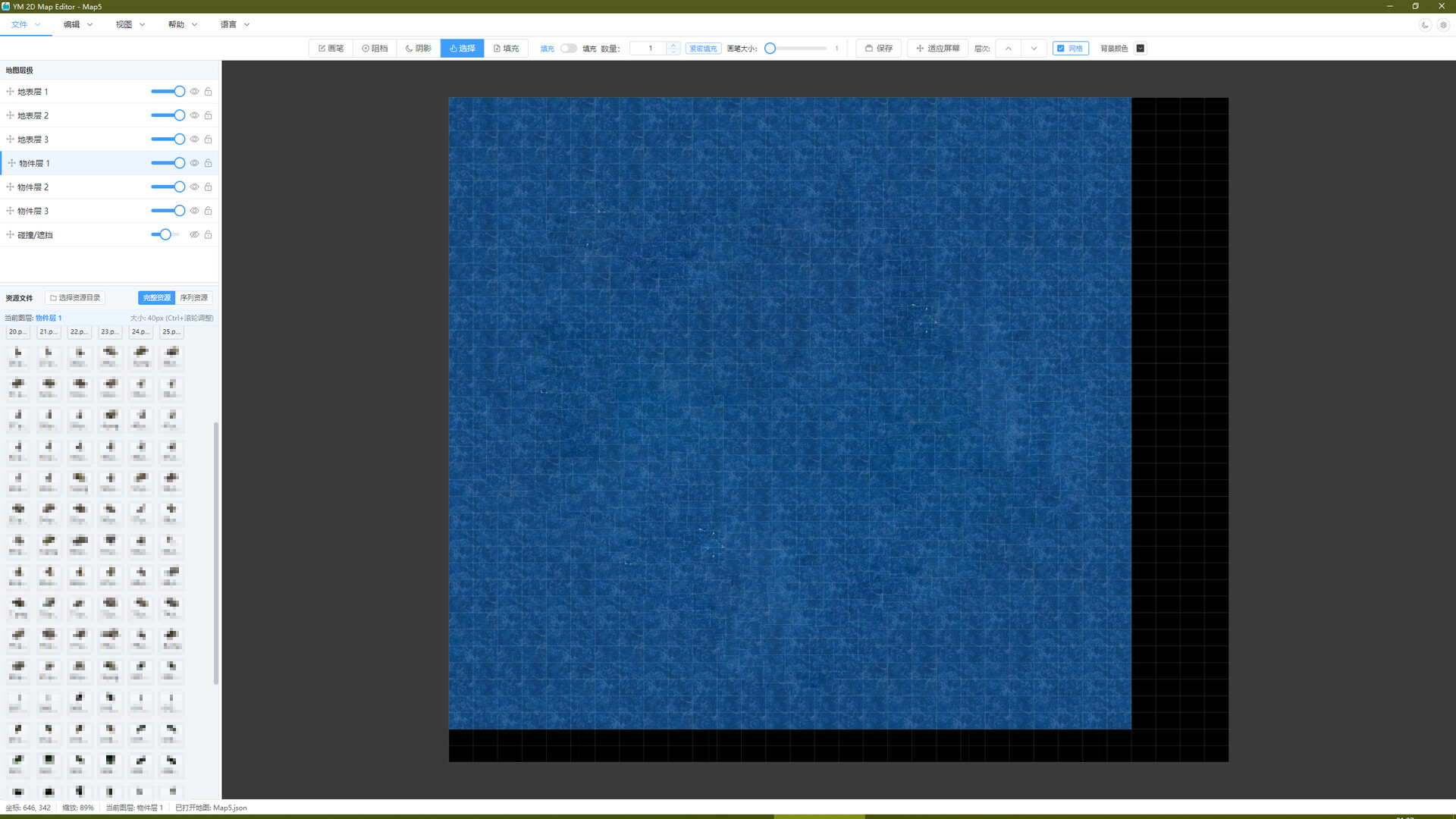This screenshot has width=1456, height=819.
Task: Select the 画笔 brush tool
Action: (331, 49)
